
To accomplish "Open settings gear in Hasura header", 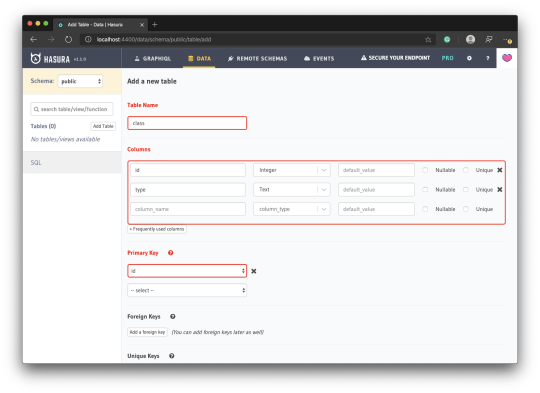I will click(x=469, y=58).
